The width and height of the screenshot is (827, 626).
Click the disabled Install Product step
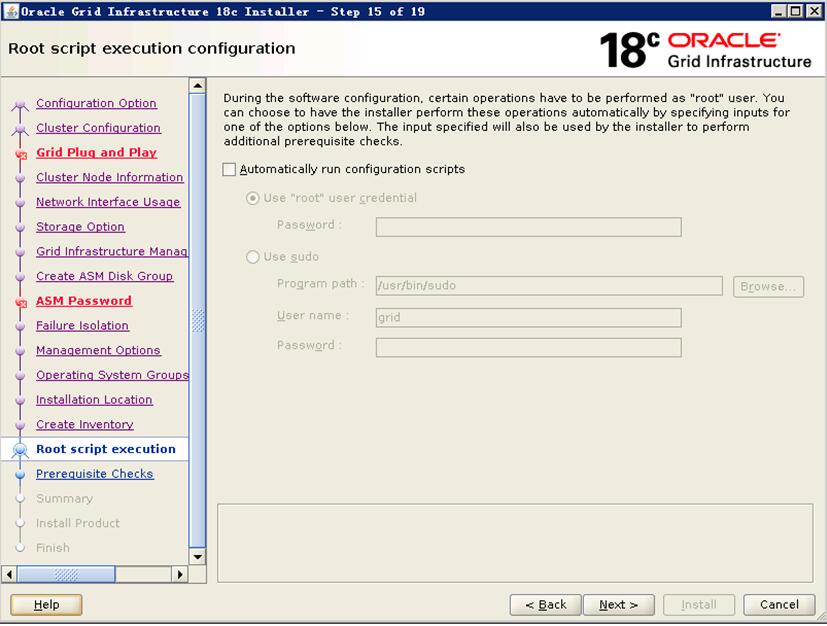point(78,524)
